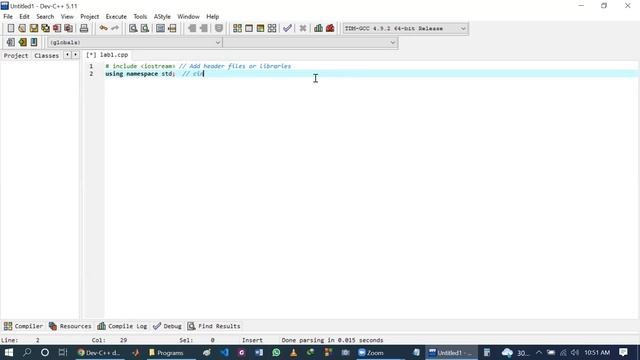Create a new source file icon
The height and width of the screenshot is (360, 640).
point(11,28)
